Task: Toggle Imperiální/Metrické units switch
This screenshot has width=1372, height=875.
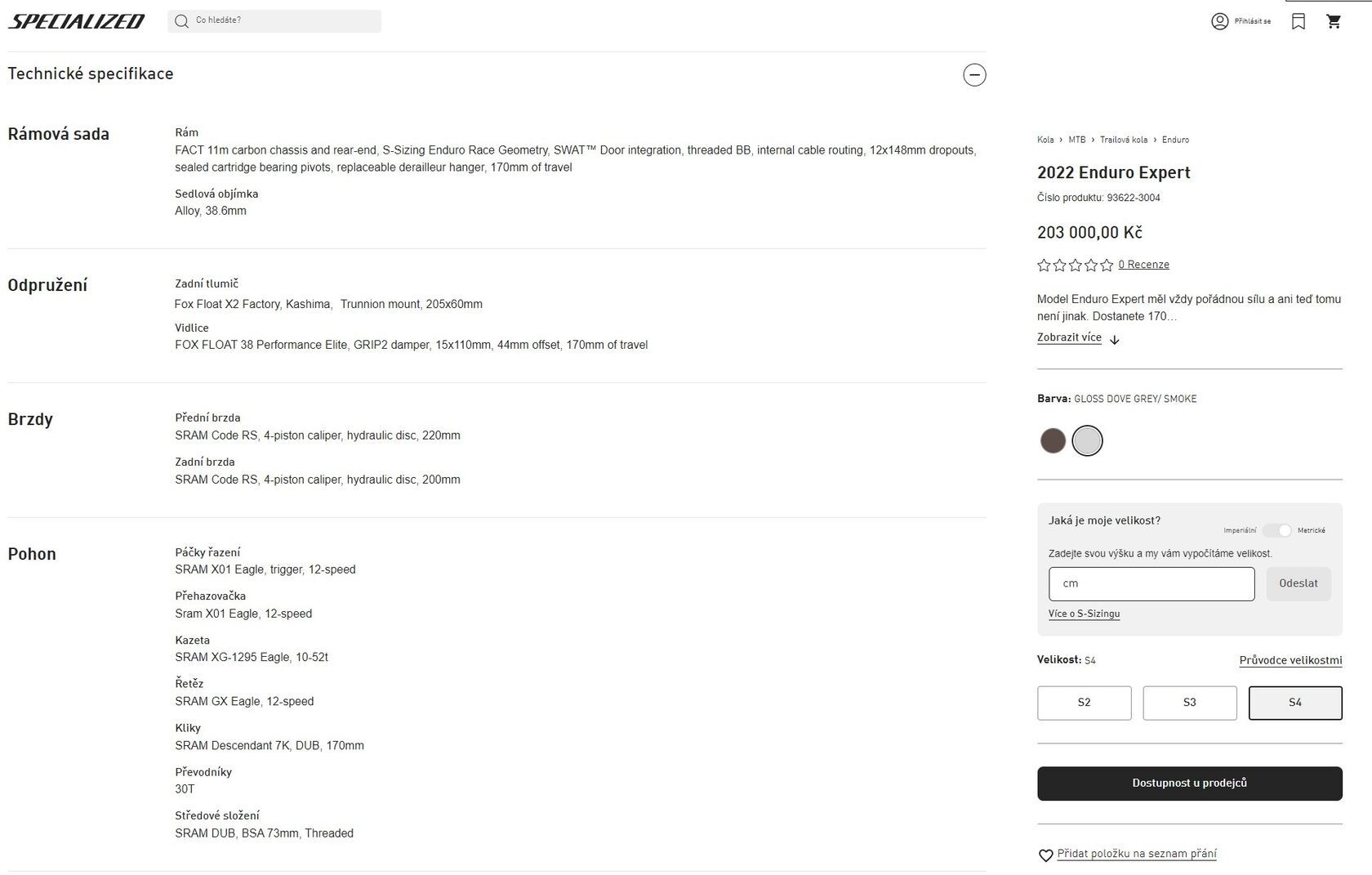Action: pos(1276,530)
